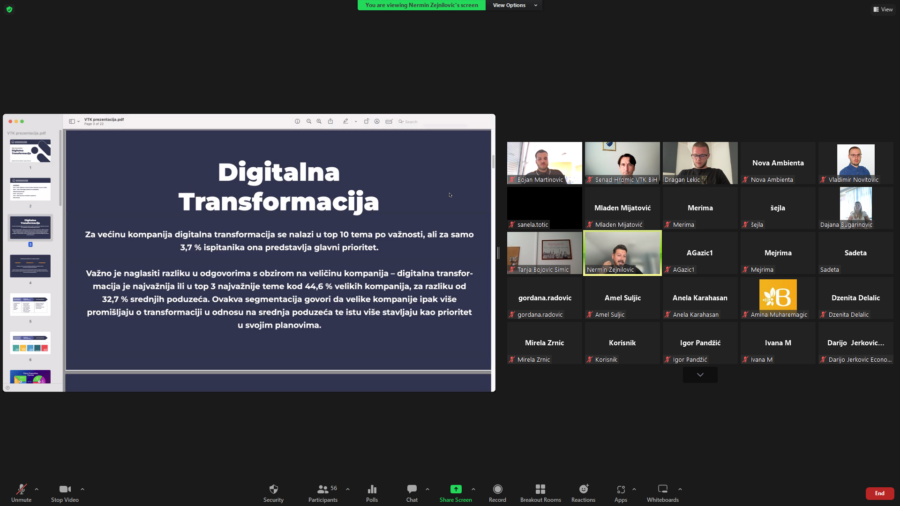900x506 pixels.
Task: Select the sanela.totic participant tile
Action: coord(544,208)
